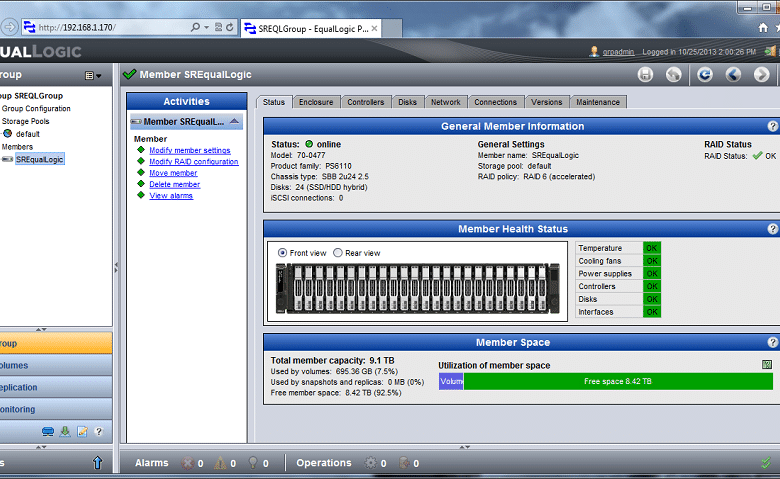Refresh data with the circular arrow icon
The height and width of the screenshot is (479, 780).
click(x=704, y=75)
